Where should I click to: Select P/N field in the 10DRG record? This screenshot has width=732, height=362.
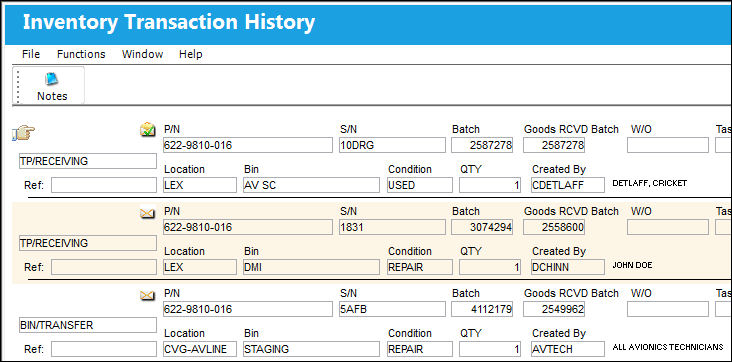(247, 145)
